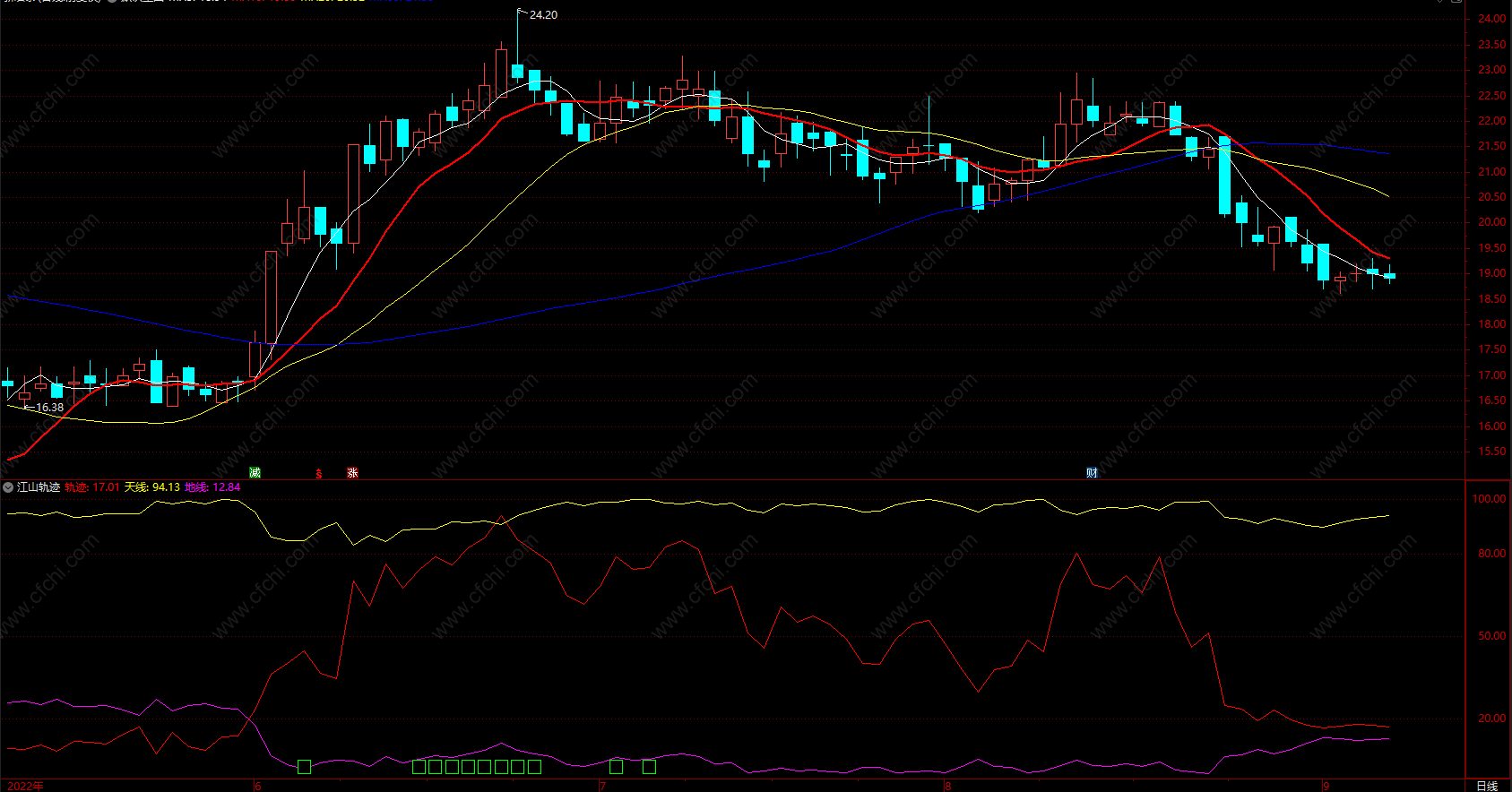Click the red S signal marker

tap(319, 474)
